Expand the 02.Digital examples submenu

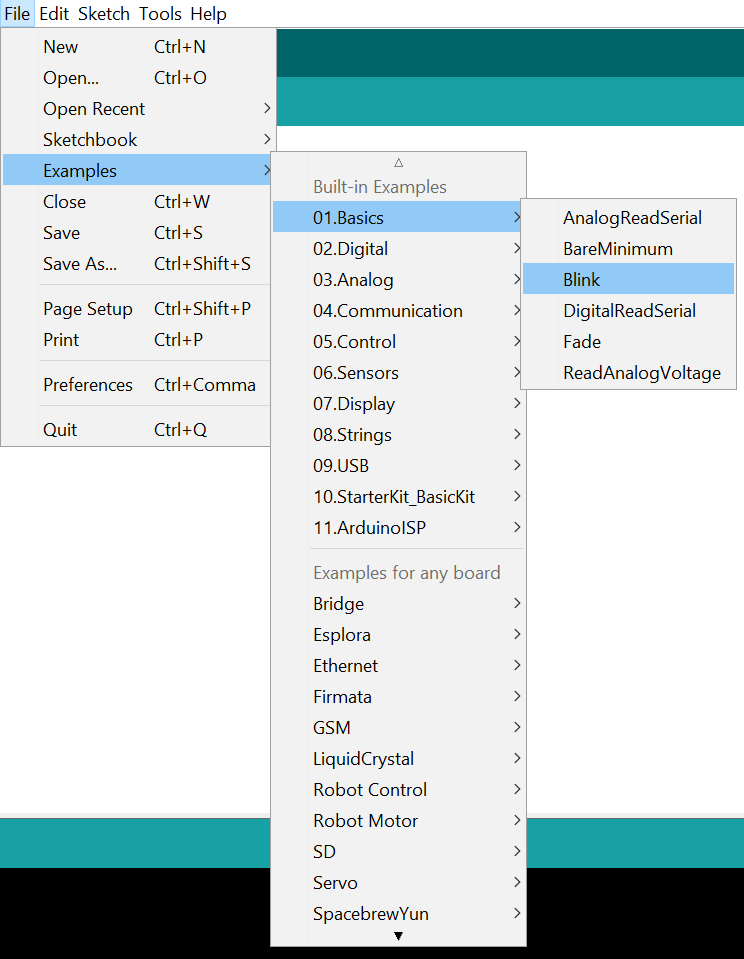point(398,248)
